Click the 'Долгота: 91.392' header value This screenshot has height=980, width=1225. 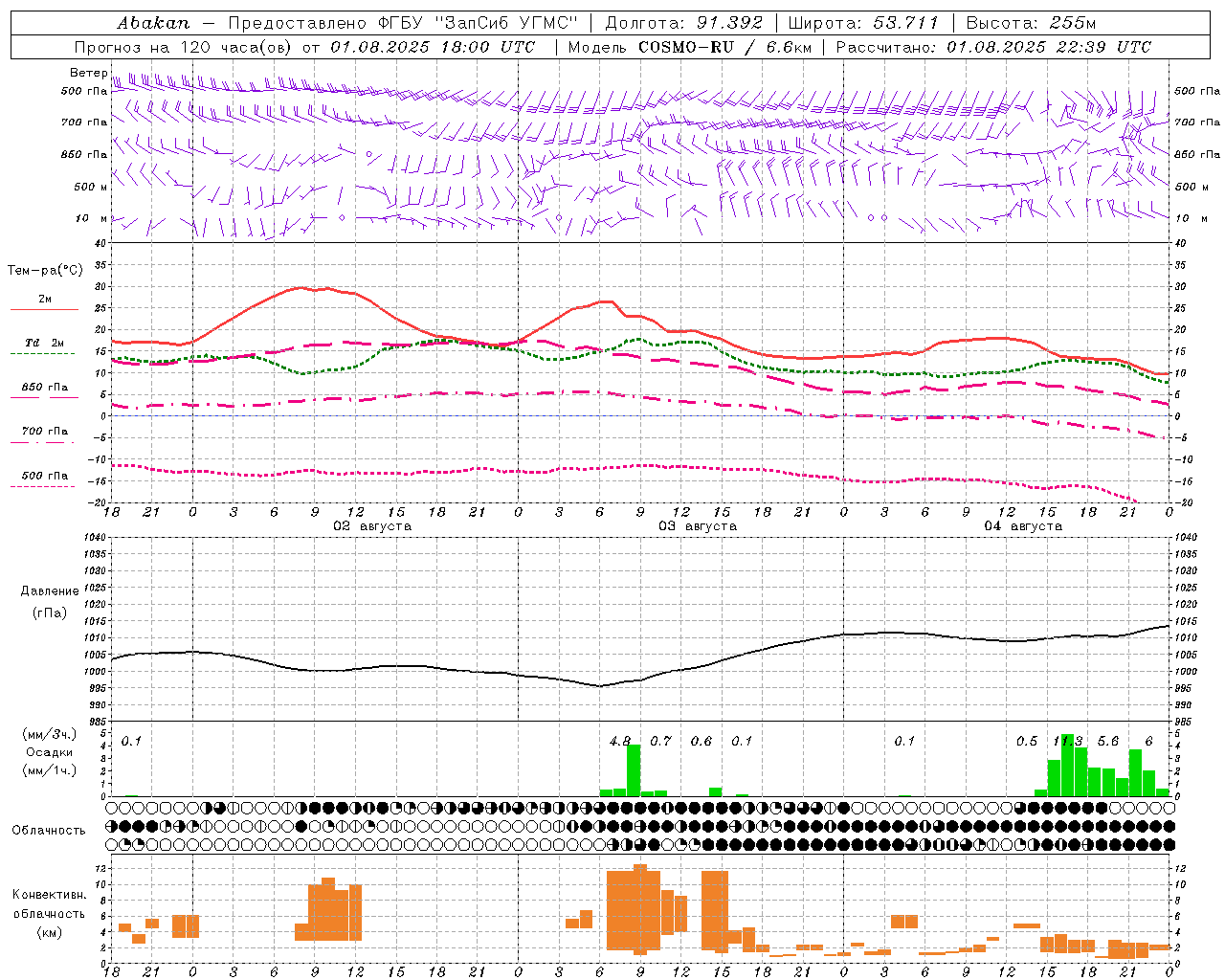[x=684, y=23]
